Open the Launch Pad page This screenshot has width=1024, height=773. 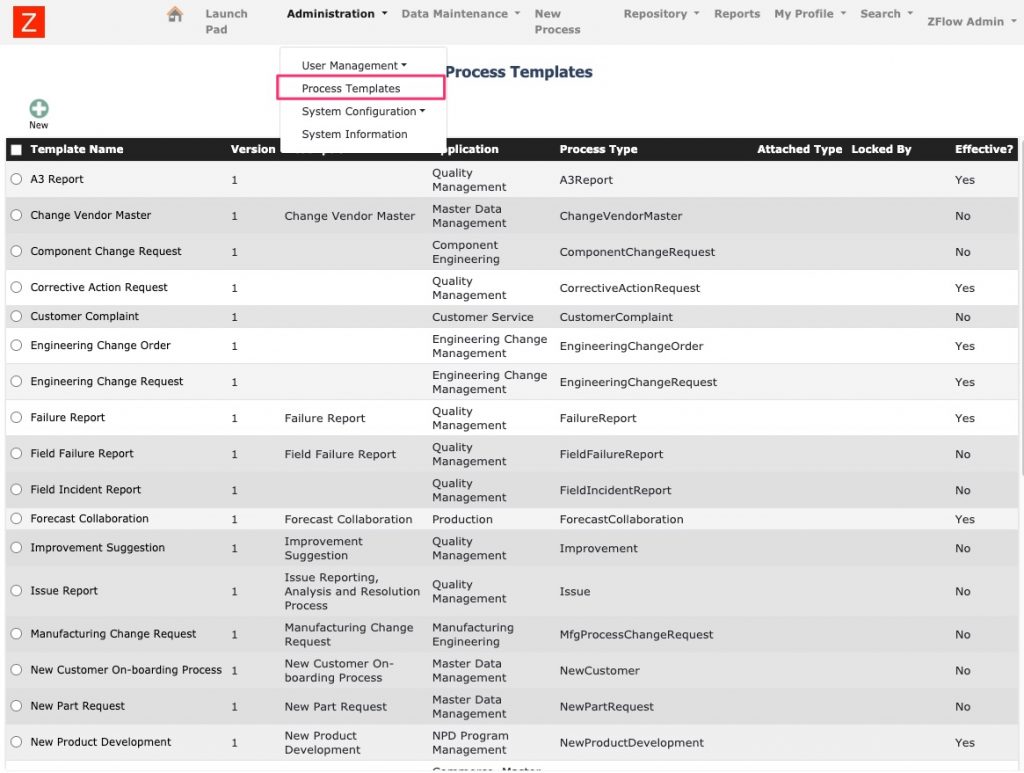(x=227, y=22)
